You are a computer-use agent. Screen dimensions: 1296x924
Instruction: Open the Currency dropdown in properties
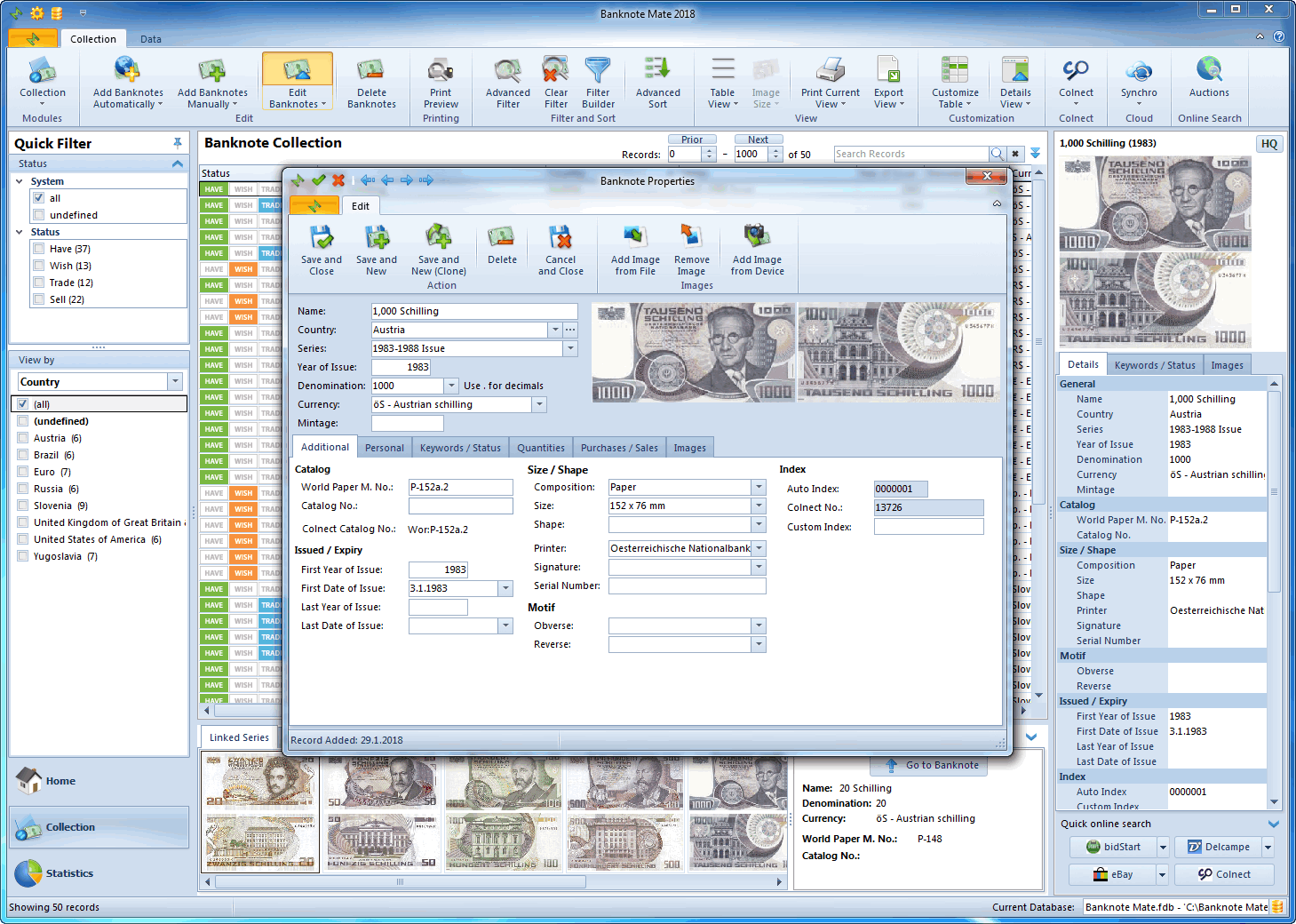tap(539, 404)
